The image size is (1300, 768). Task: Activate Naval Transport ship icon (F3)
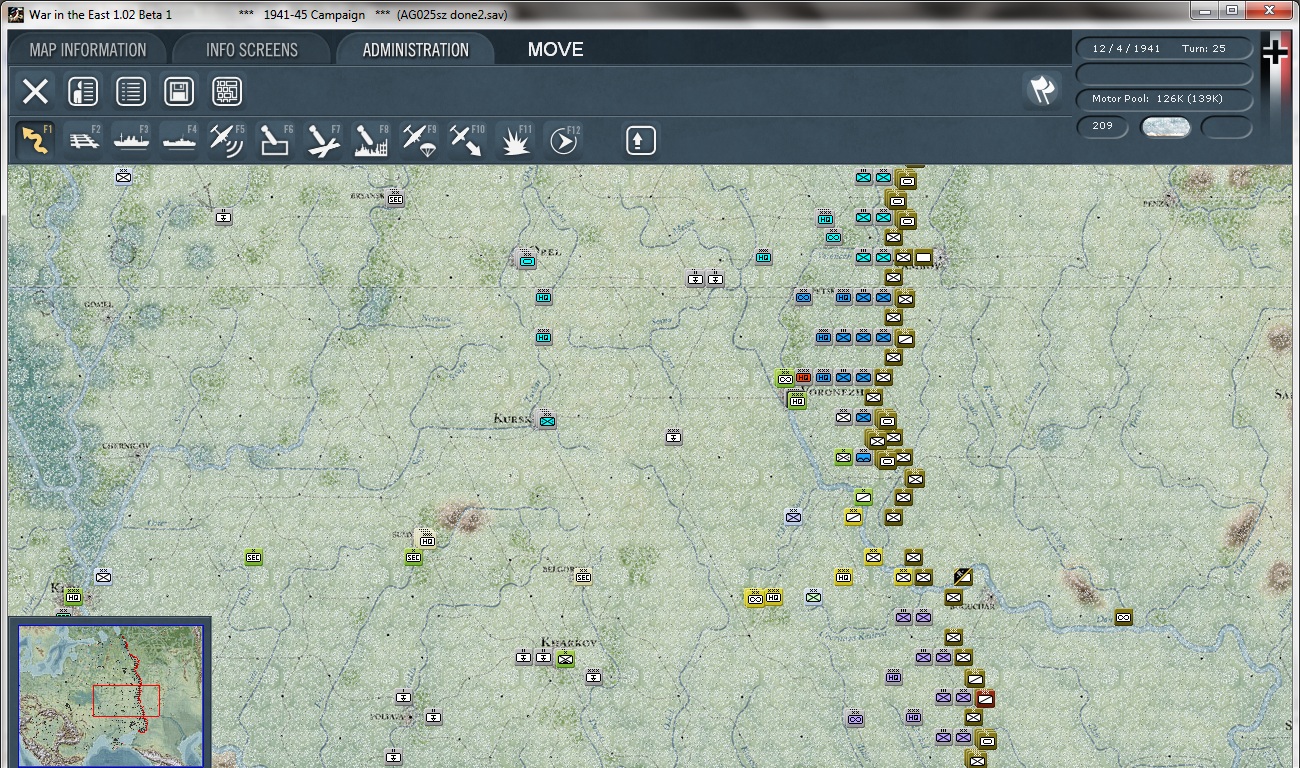131,140
